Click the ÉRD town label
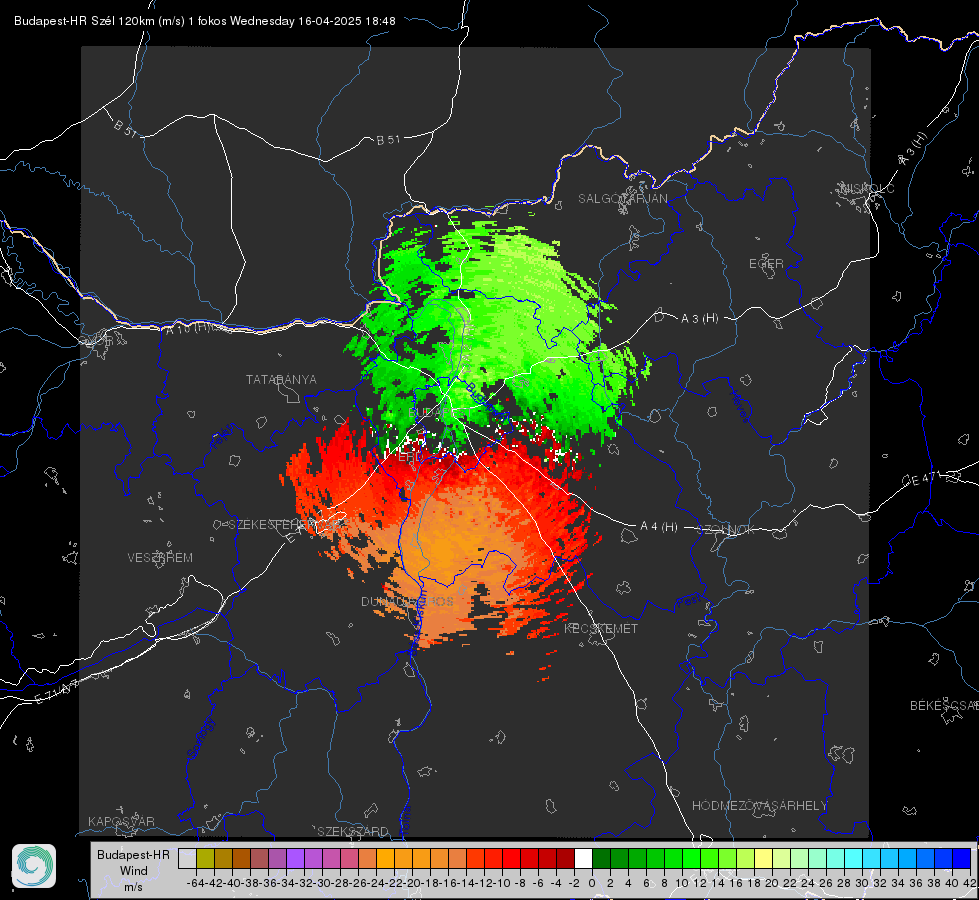Viewport: 979px width, 900px height. 410,457
